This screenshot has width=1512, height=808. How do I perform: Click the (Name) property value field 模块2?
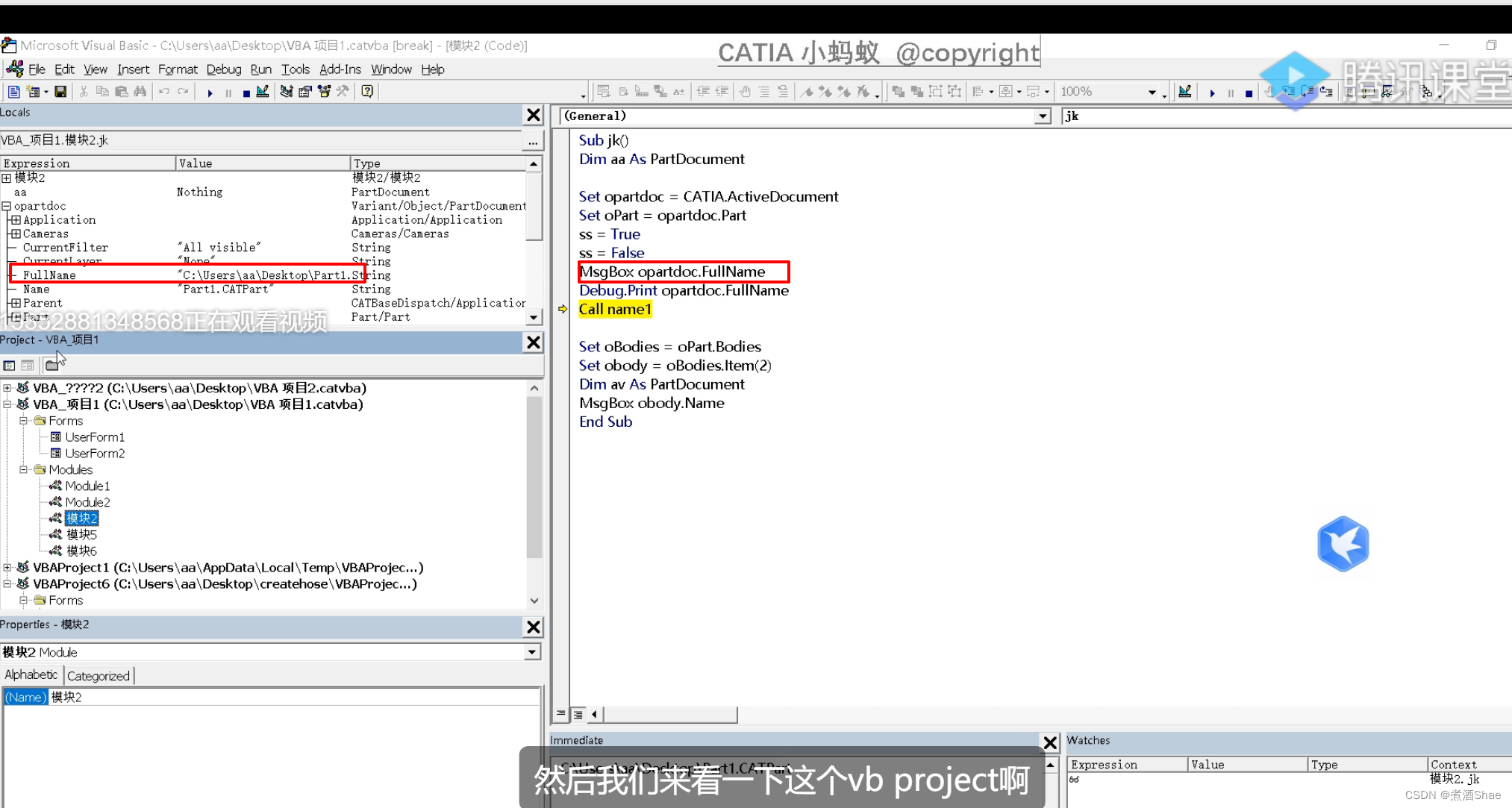coord(294,697)
